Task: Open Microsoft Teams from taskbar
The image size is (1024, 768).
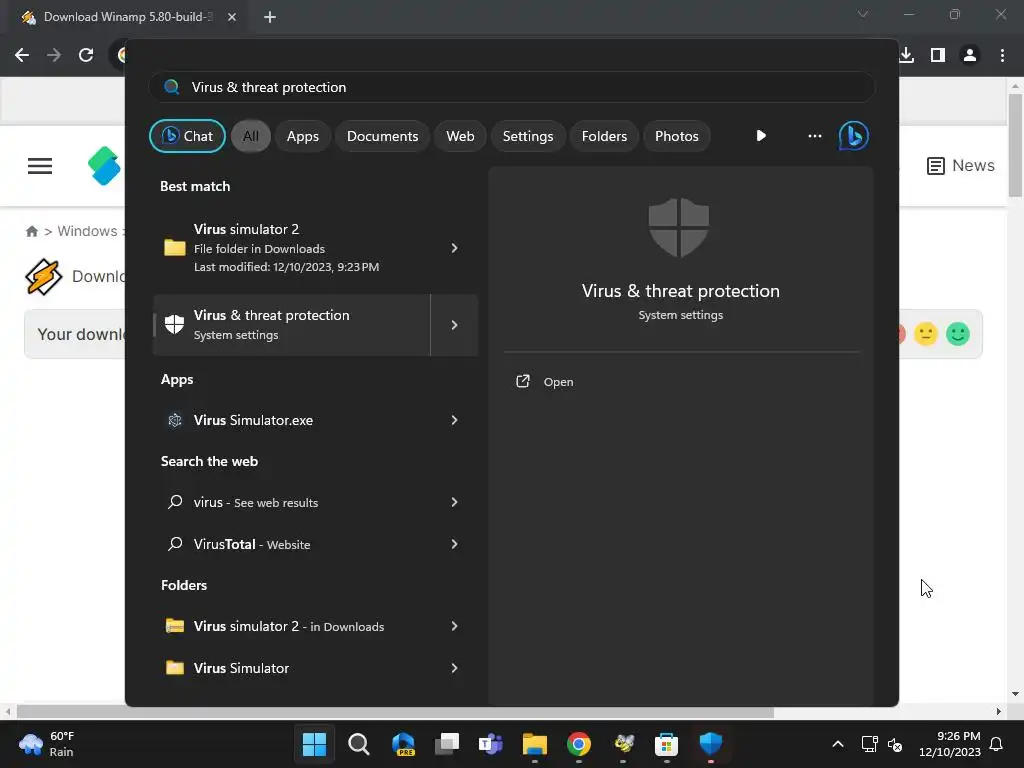Action: pyautogui.click(x=490, y=743)
